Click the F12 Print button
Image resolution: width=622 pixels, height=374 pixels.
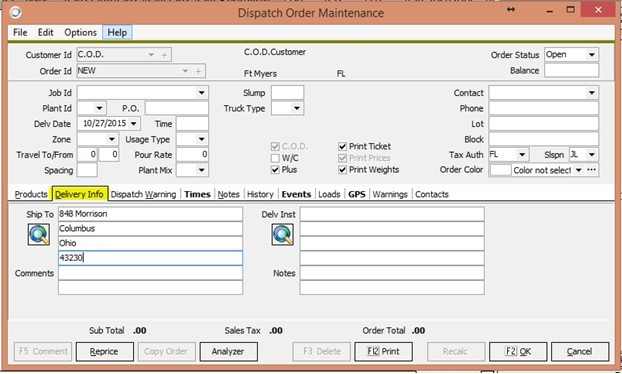[x=383, y=351]
